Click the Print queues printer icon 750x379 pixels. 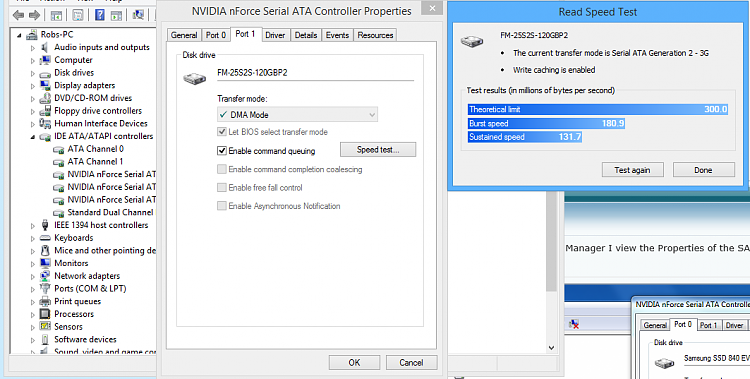(x=45, y=301)
